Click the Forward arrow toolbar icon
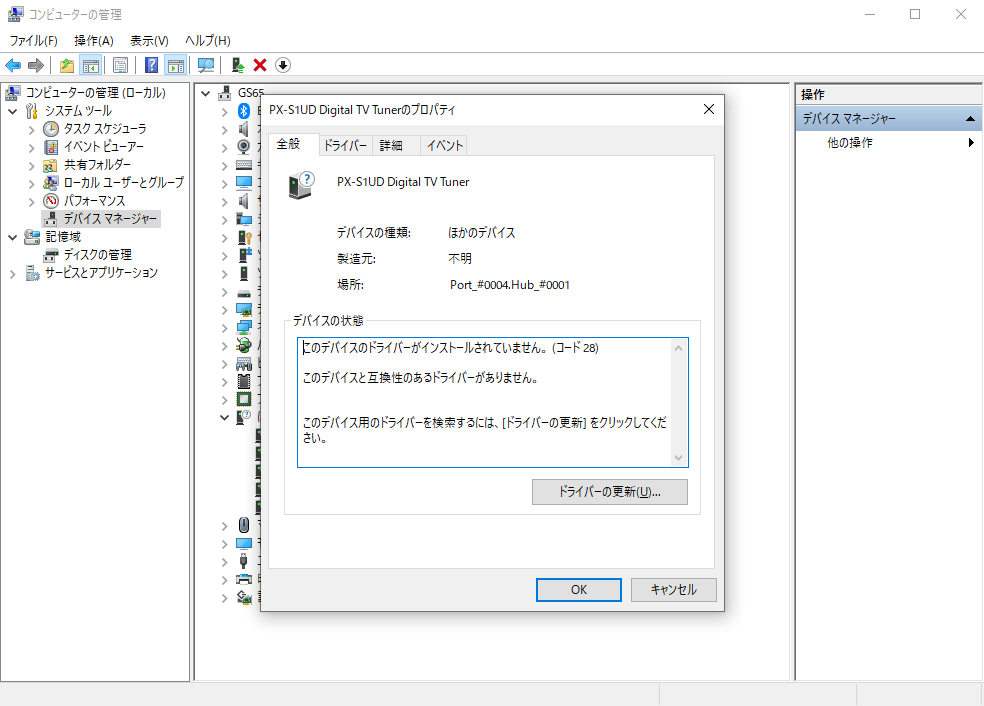This screenshot has width=984, height=706. tap(36, 65)
